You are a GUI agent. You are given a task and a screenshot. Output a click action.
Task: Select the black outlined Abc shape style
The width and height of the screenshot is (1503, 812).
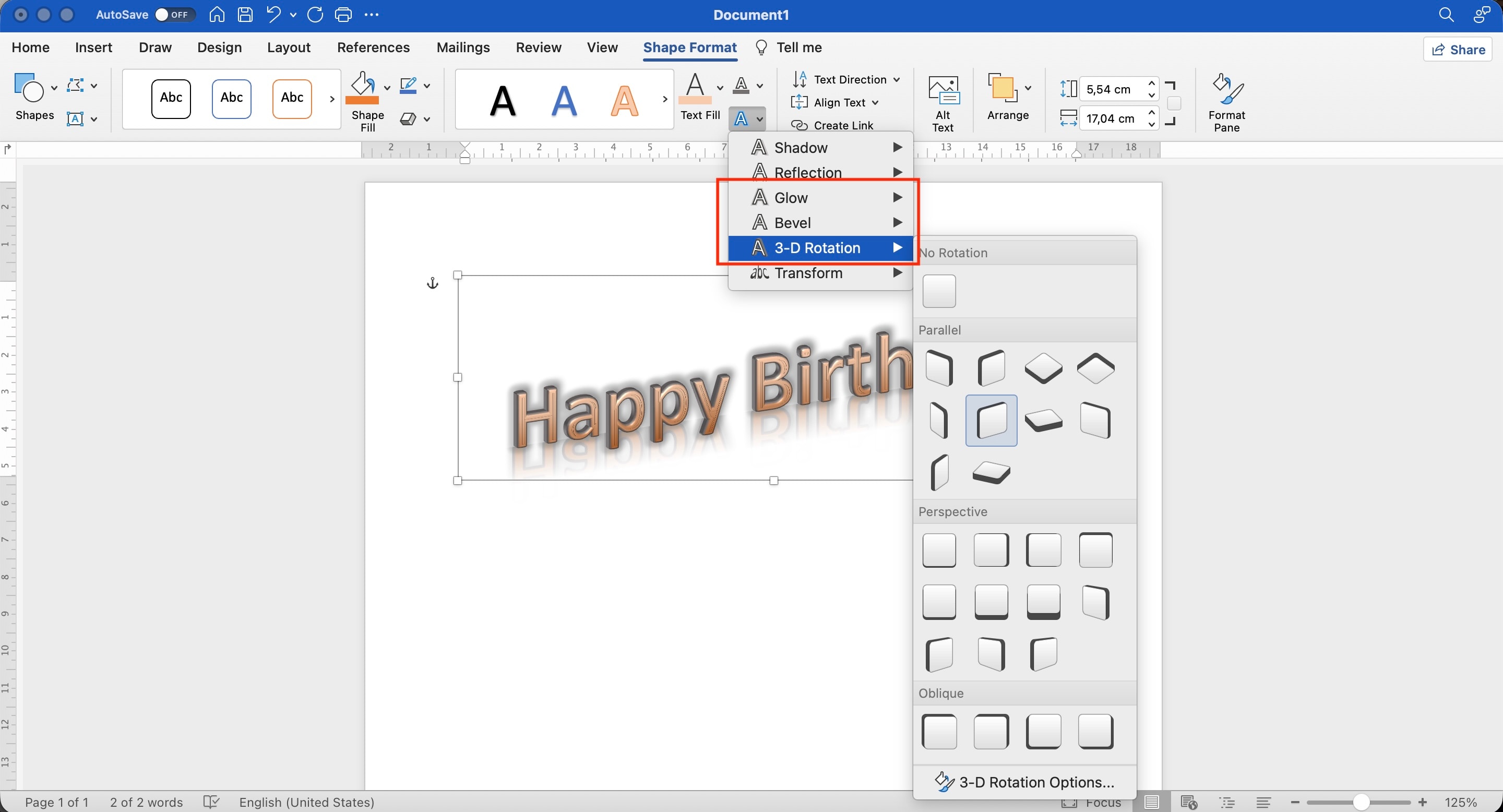click(x=171, y=99)
